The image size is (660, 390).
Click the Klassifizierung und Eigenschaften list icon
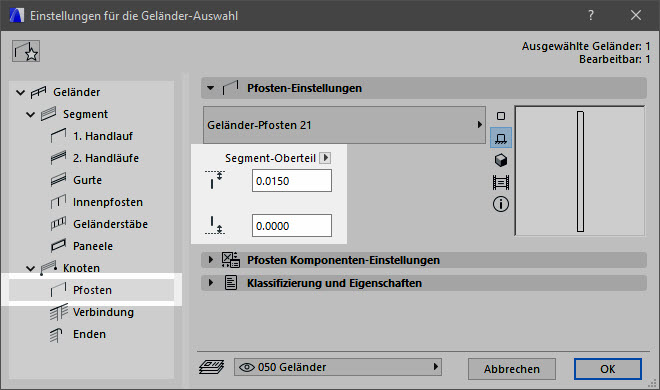click(x=231, y=283)
